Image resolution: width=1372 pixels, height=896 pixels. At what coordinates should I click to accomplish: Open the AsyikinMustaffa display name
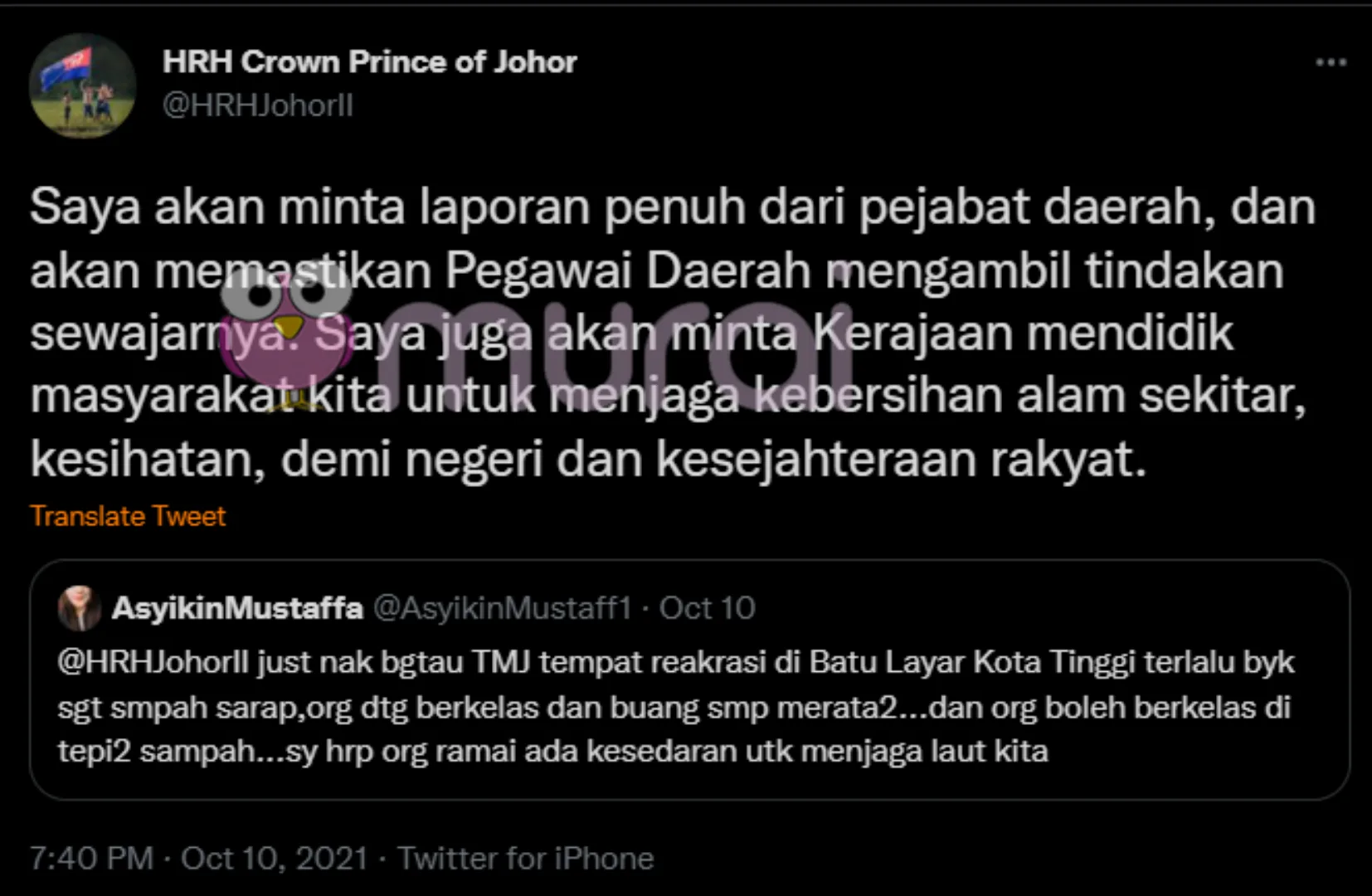point(237,608)
